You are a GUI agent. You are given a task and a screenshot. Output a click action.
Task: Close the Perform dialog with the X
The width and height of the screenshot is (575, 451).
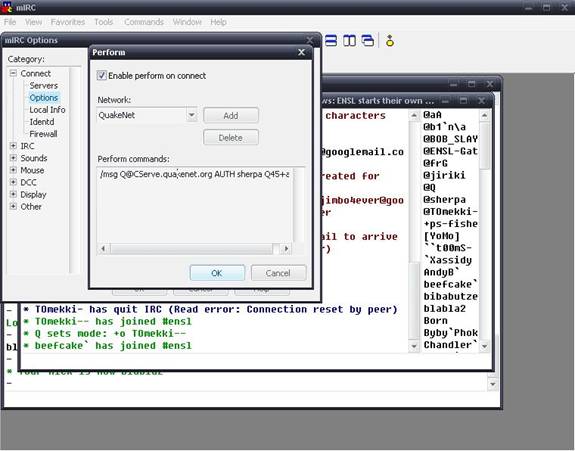tap(301, 52)
